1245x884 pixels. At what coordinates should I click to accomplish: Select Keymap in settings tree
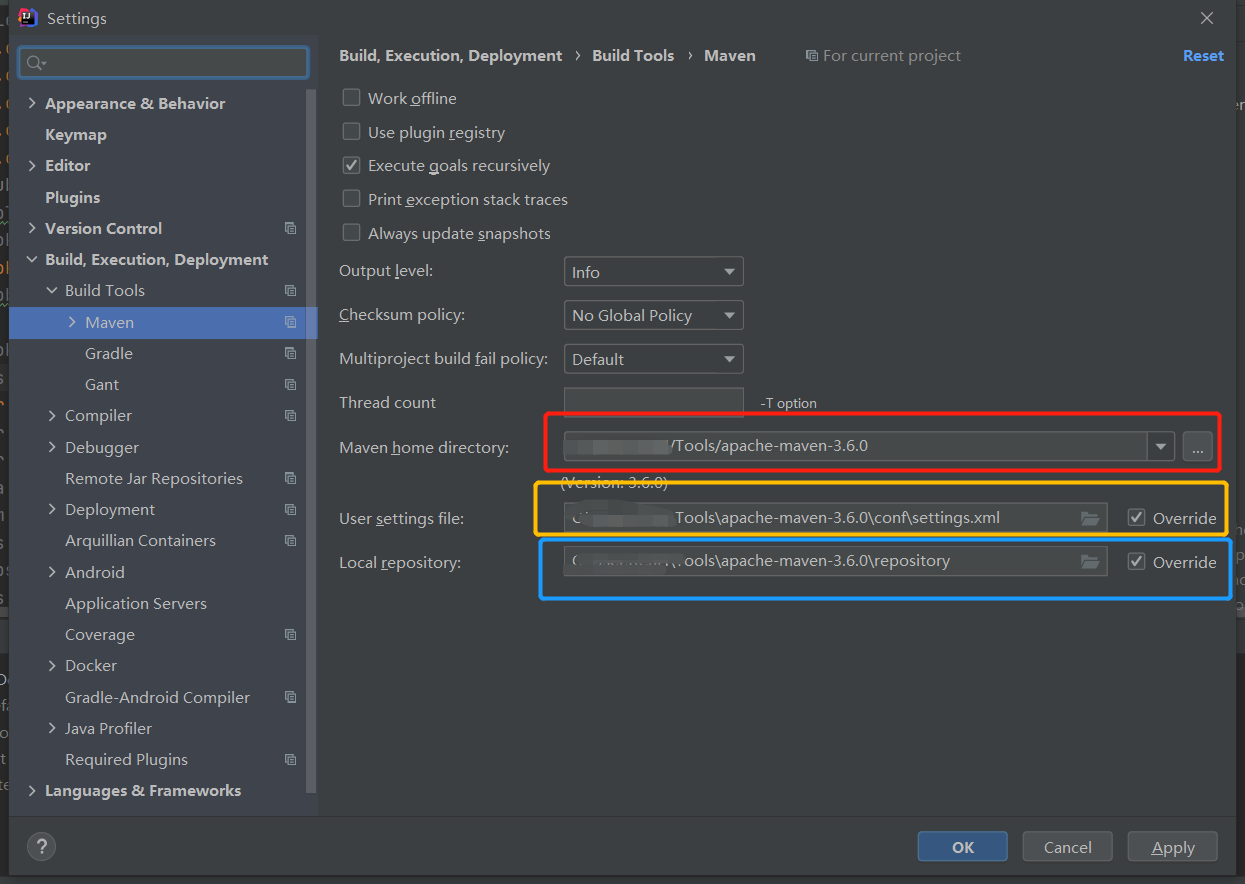pyautogui.click(x=76, y=134)
